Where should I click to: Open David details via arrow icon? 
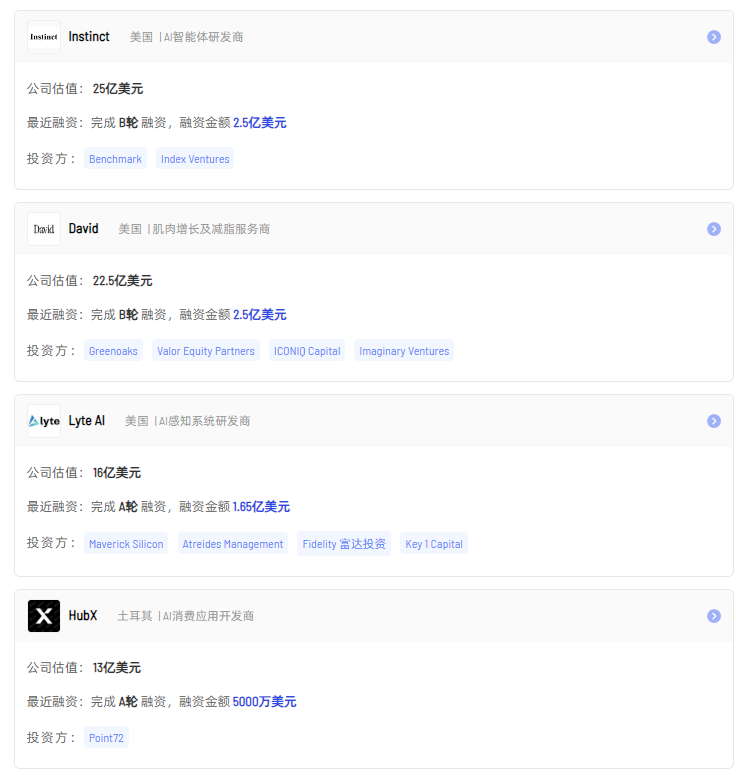tap(714, 229)
